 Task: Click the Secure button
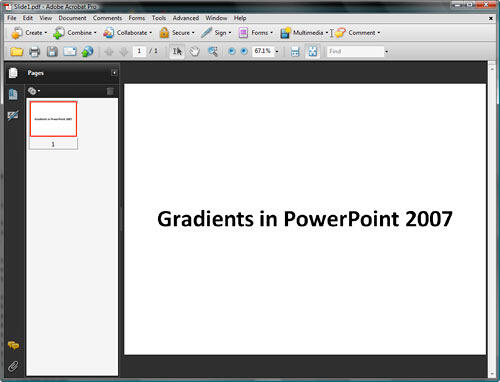coord(177,33)
